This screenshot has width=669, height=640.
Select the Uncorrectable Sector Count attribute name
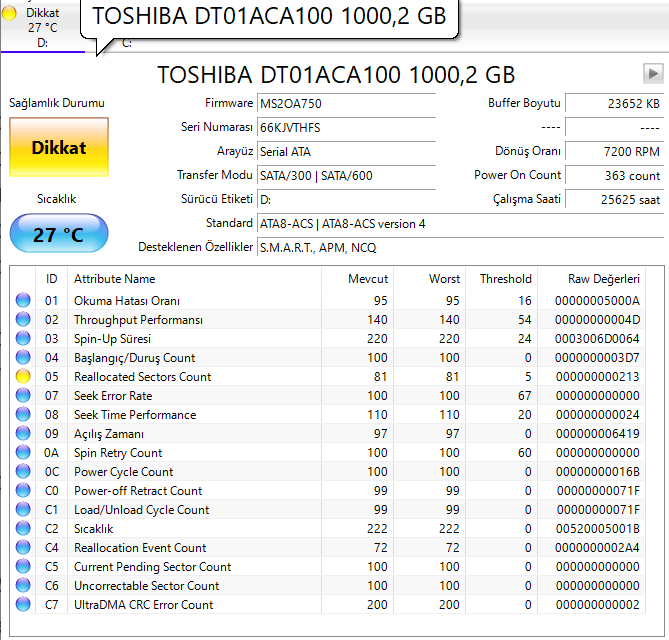pos(146,585)
